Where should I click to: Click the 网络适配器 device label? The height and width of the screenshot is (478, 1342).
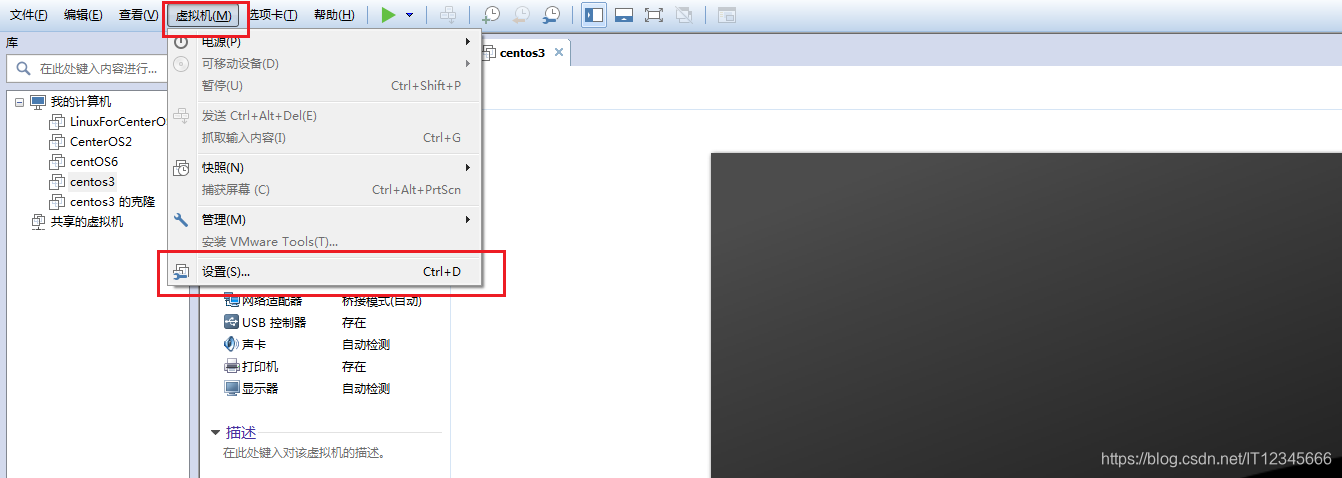tap(272, 300)
